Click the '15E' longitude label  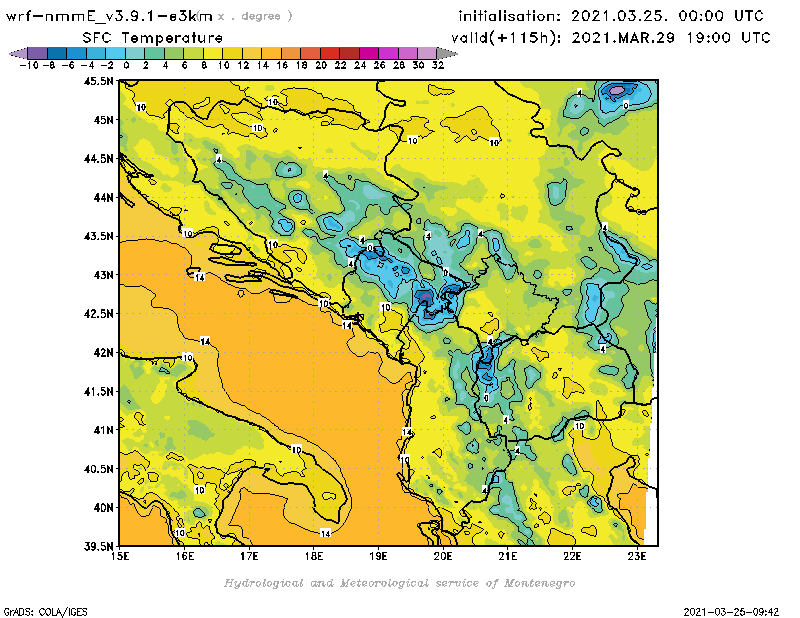click(120, 556)
